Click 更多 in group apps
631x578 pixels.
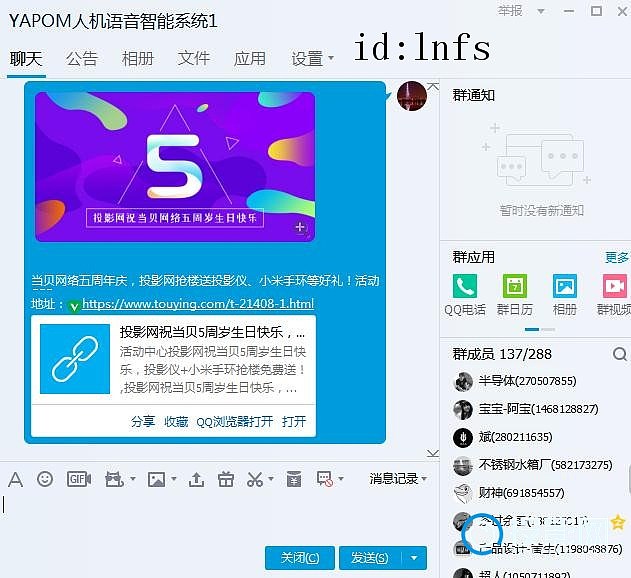click(x=617, y=257)
